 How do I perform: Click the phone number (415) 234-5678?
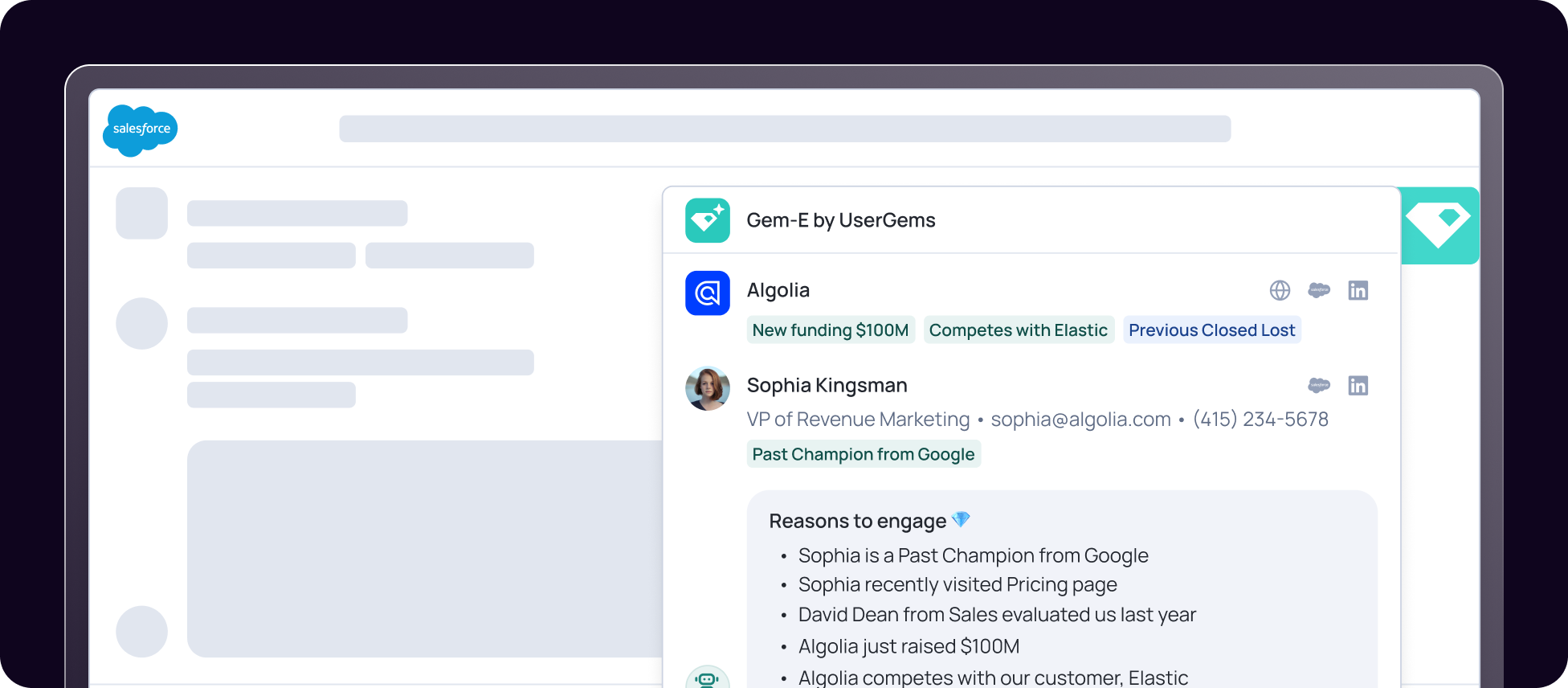tap(1260, 419)
